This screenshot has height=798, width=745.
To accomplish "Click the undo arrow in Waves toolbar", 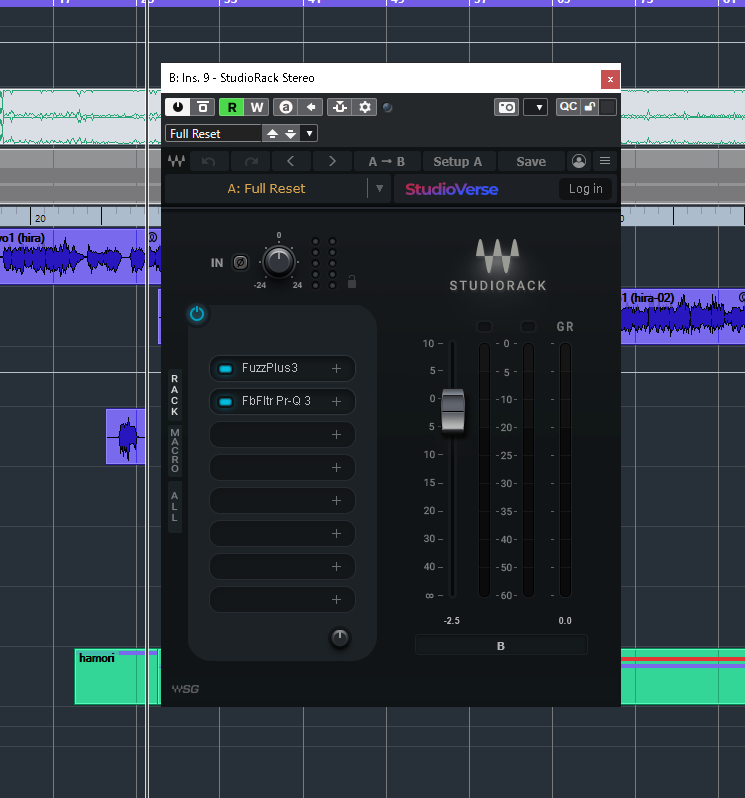I will tap(209, 161).
